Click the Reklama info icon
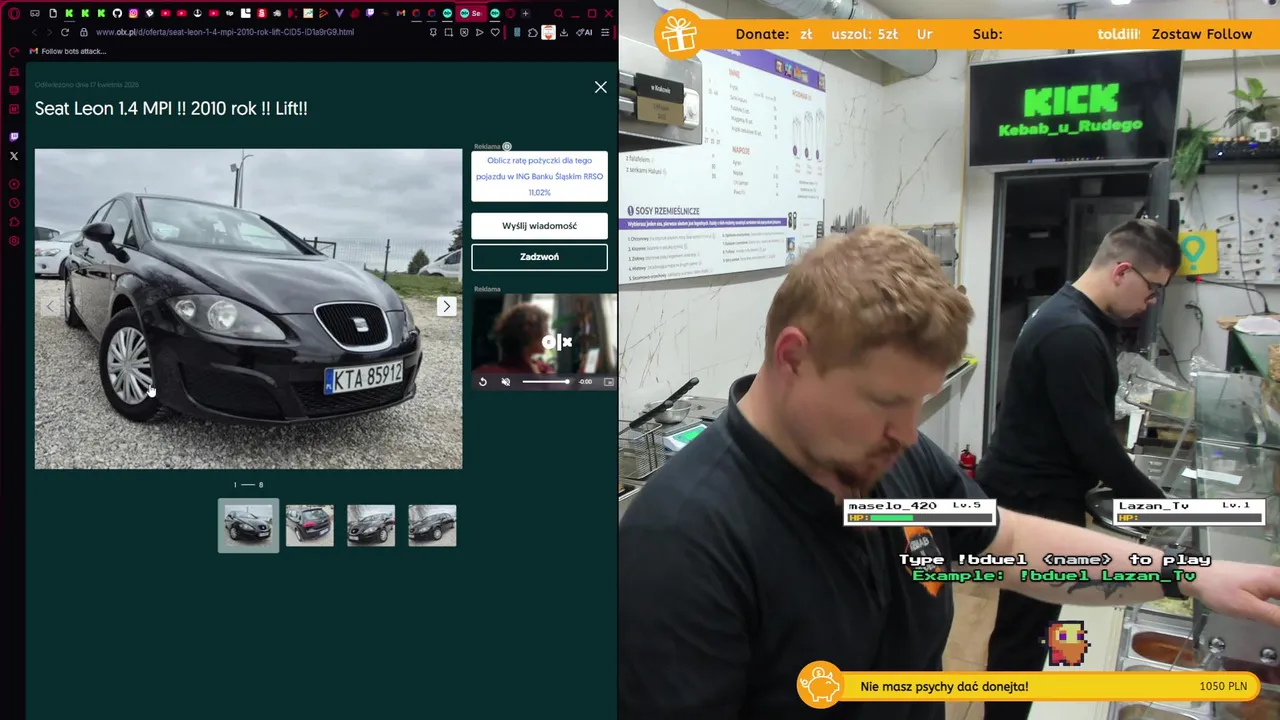Screen dimensions: 1280x720 coord(507,146)
